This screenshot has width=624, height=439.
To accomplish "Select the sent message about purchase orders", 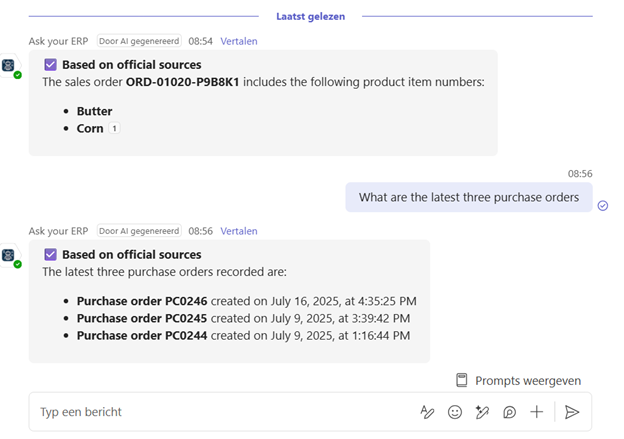I will (x=469, y=197).
